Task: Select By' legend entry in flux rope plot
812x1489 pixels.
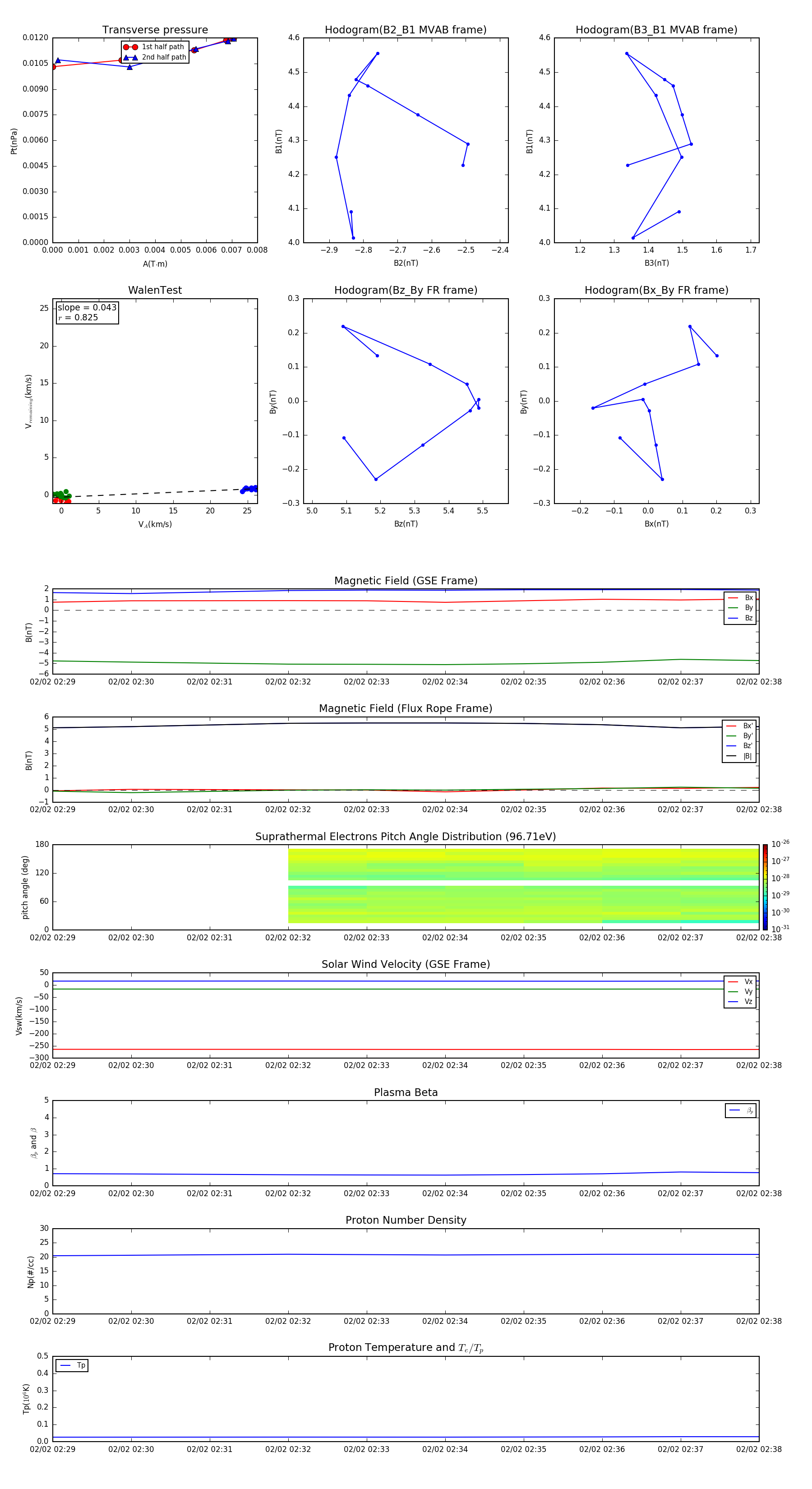Action: pos(739,736)
